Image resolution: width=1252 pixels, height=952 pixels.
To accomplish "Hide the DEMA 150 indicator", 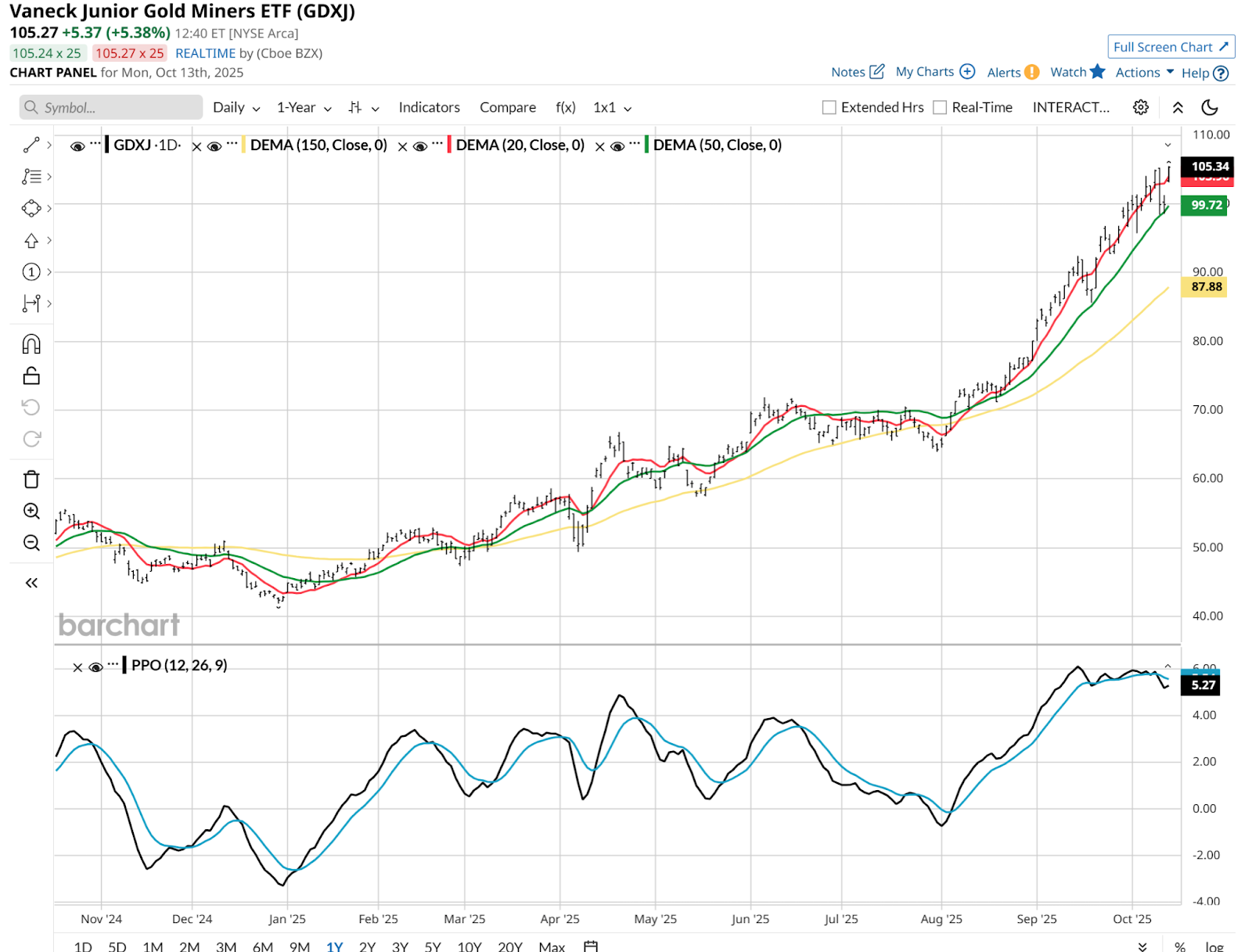I will tap(214, 145).
